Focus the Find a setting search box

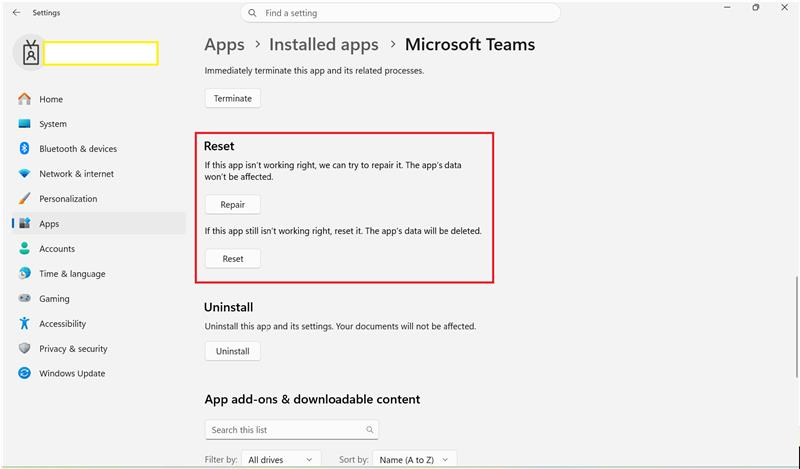(401, 13)
